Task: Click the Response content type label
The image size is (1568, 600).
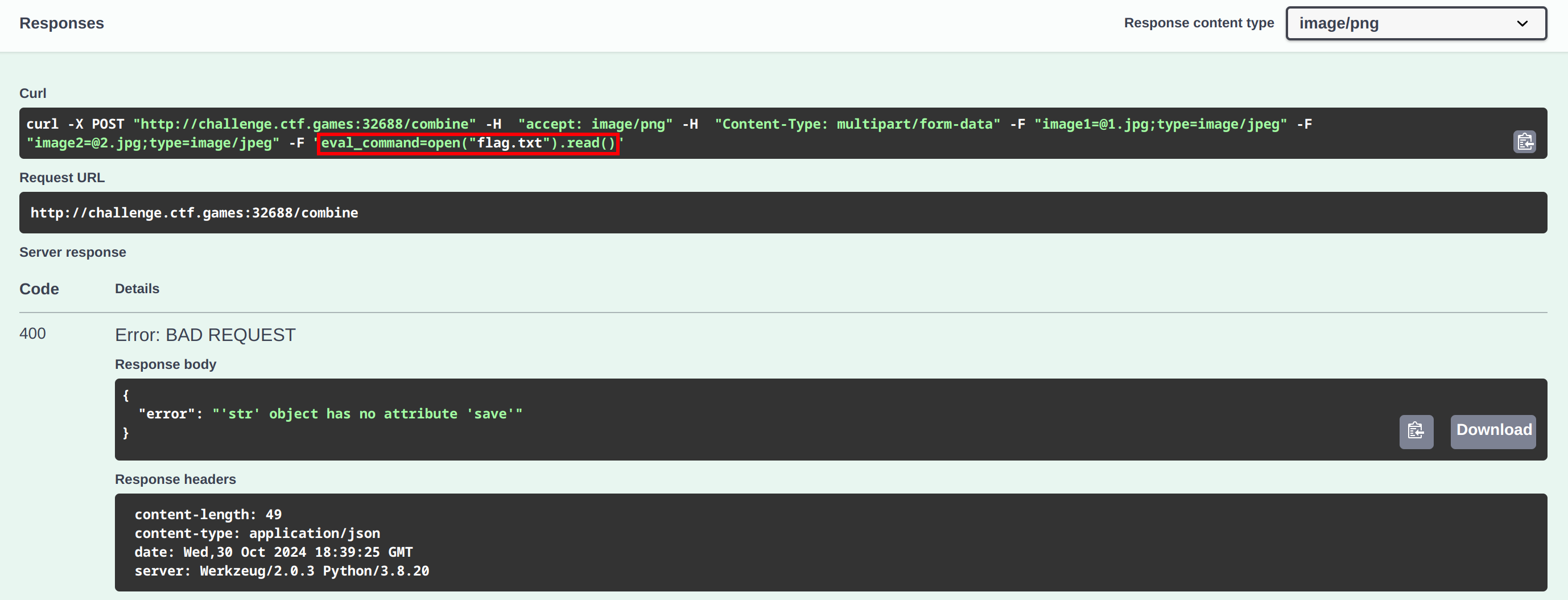Action: tap(1198, 23)
